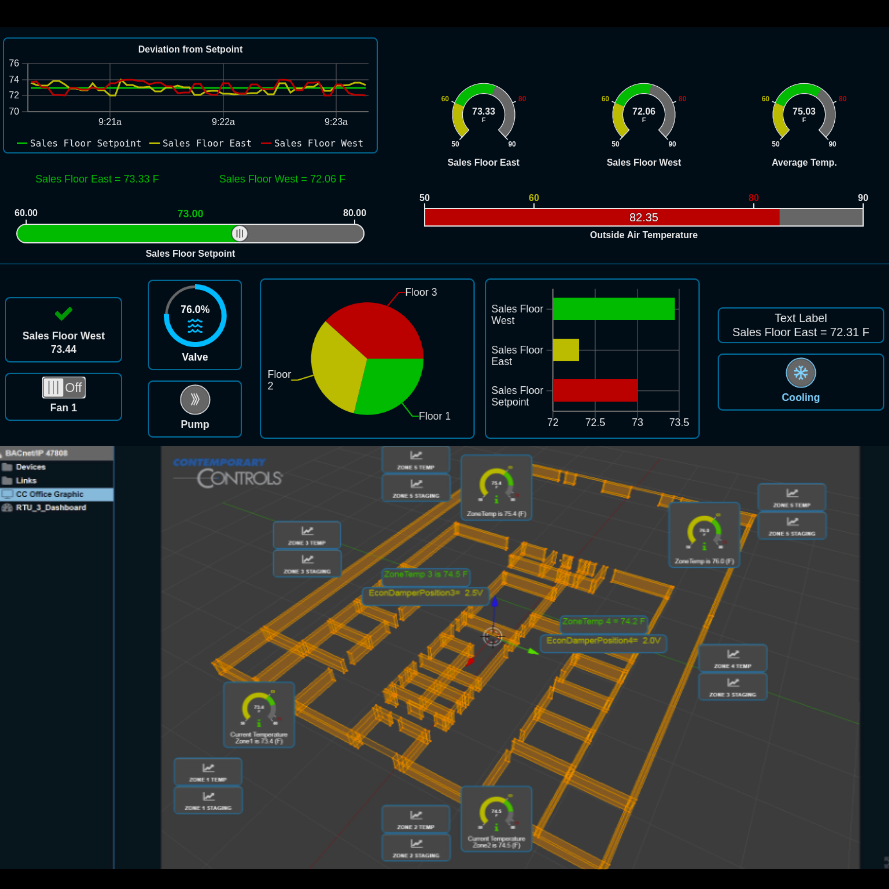
Task: Open the ZONE 3 TEMP trend button
Action: pos(307,535)
